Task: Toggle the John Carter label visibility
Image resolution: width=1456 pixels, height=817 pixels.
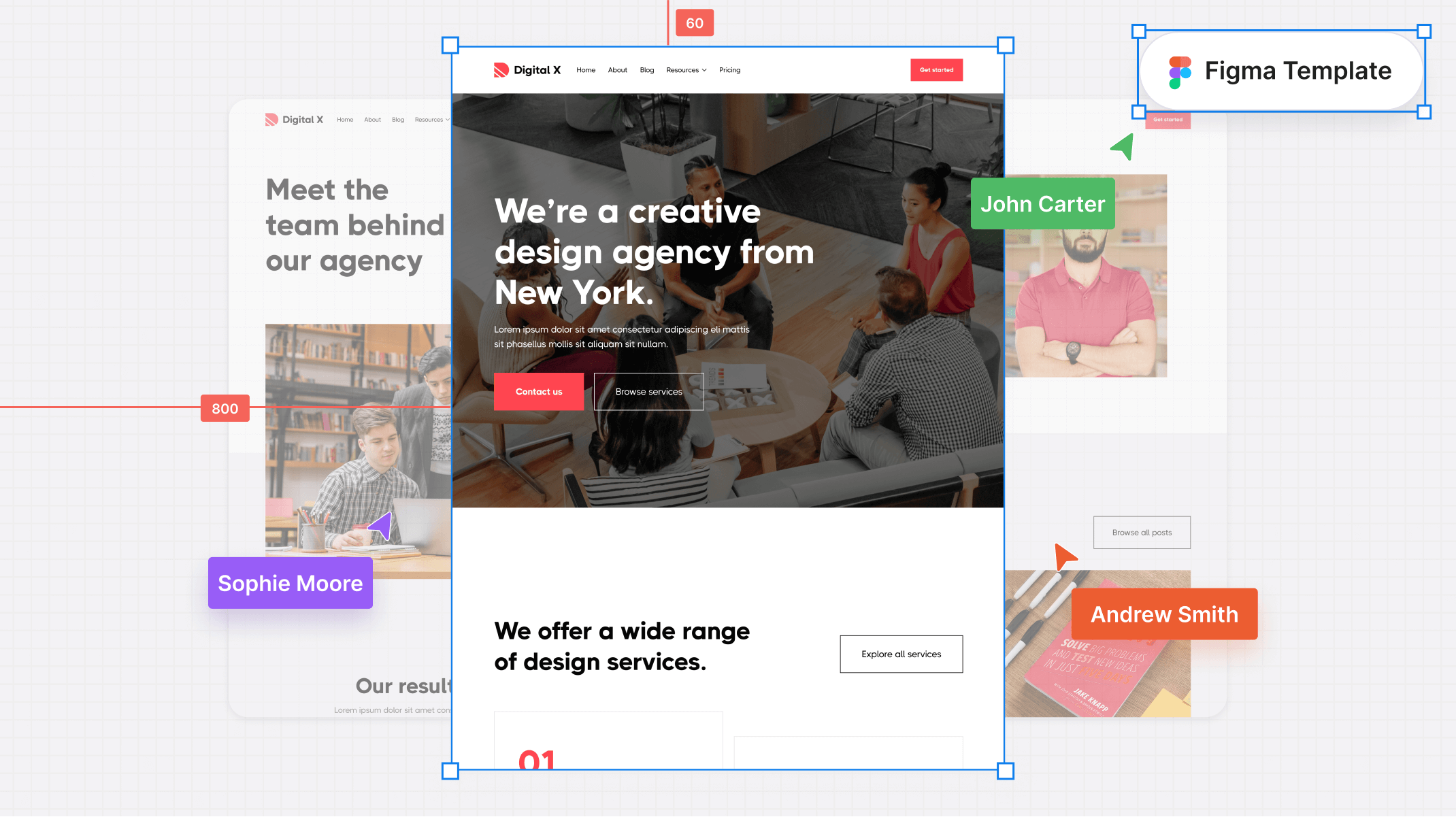Action: (x=1042, y=204)
